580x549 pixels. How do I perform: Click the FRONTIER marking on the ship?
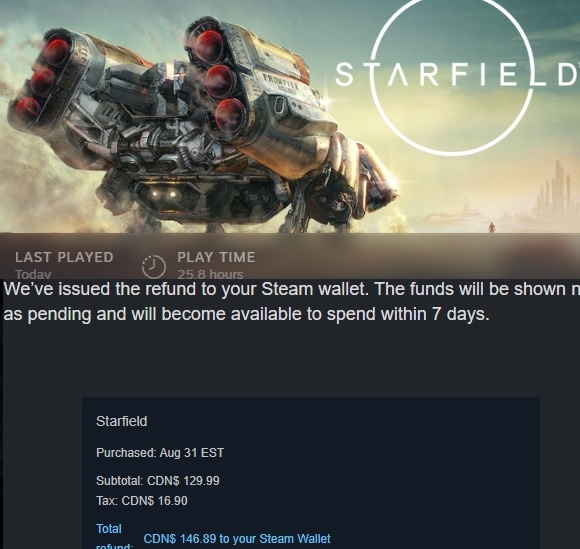click(280, 84)
